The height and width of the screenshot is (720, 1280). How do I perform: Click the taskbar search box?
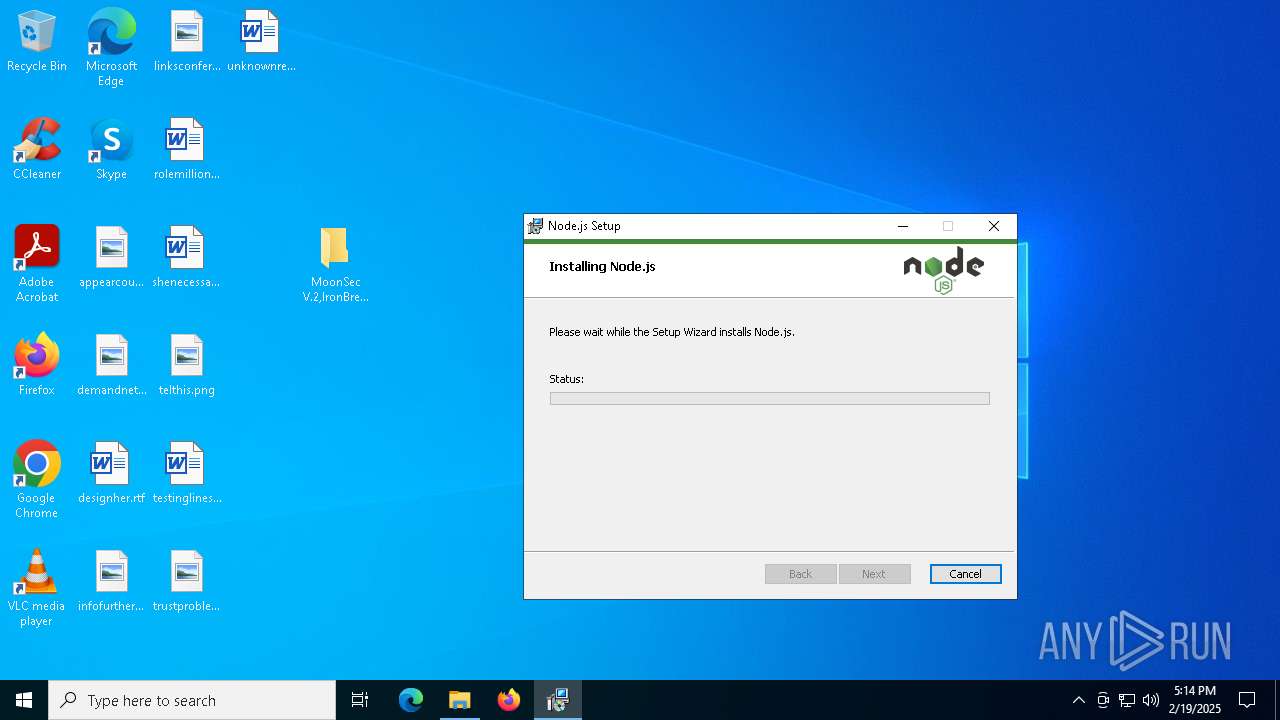[192, 700]
